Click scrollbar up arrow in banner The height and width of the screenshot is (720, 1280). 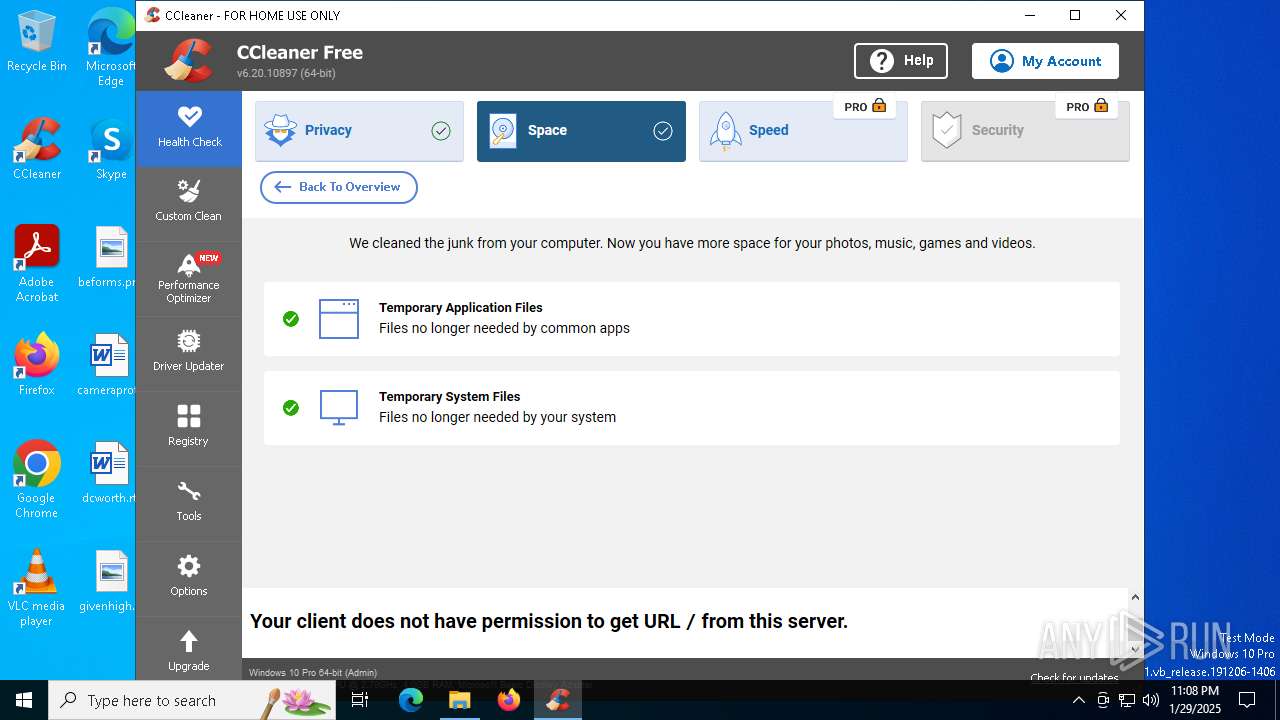[x=1135, y=597]
